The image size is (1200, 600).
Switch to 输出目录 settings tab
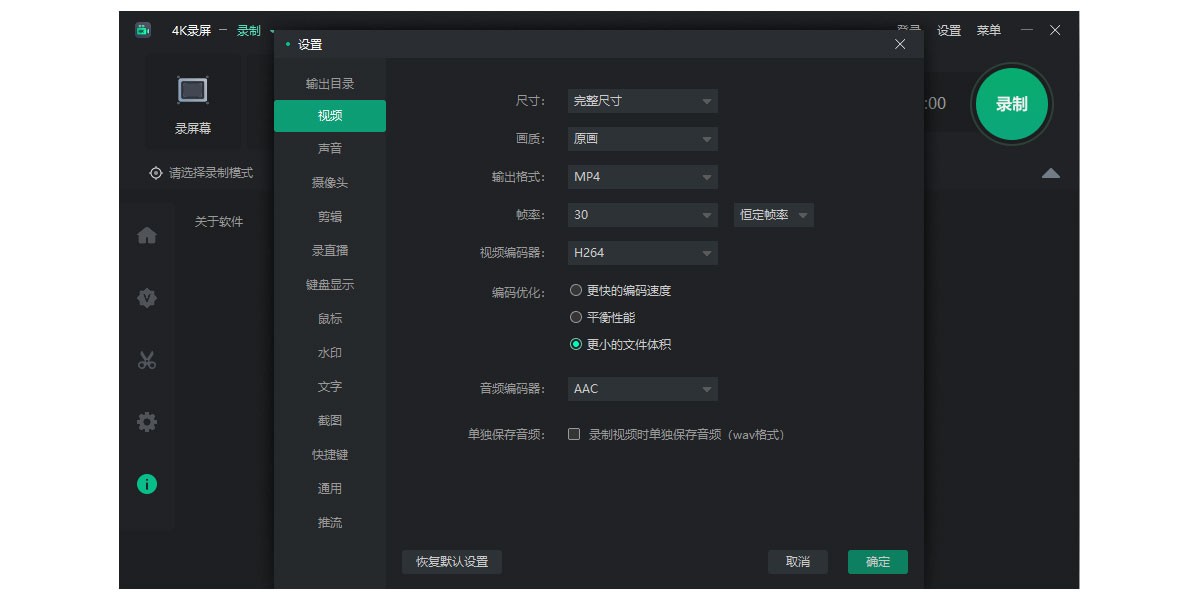click(x=330, y=84)
